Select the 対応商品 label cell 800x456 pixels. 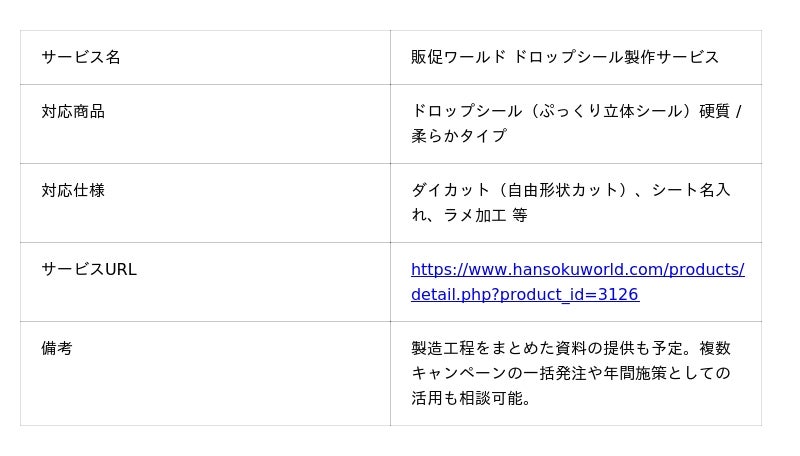(x=73, y=112)
